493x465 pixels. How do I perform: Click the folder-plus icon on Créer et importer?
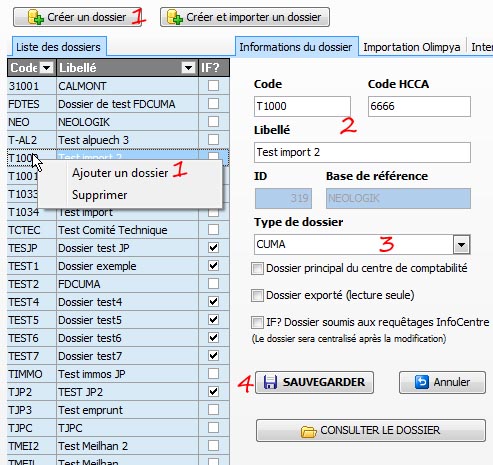coord(175,17)
